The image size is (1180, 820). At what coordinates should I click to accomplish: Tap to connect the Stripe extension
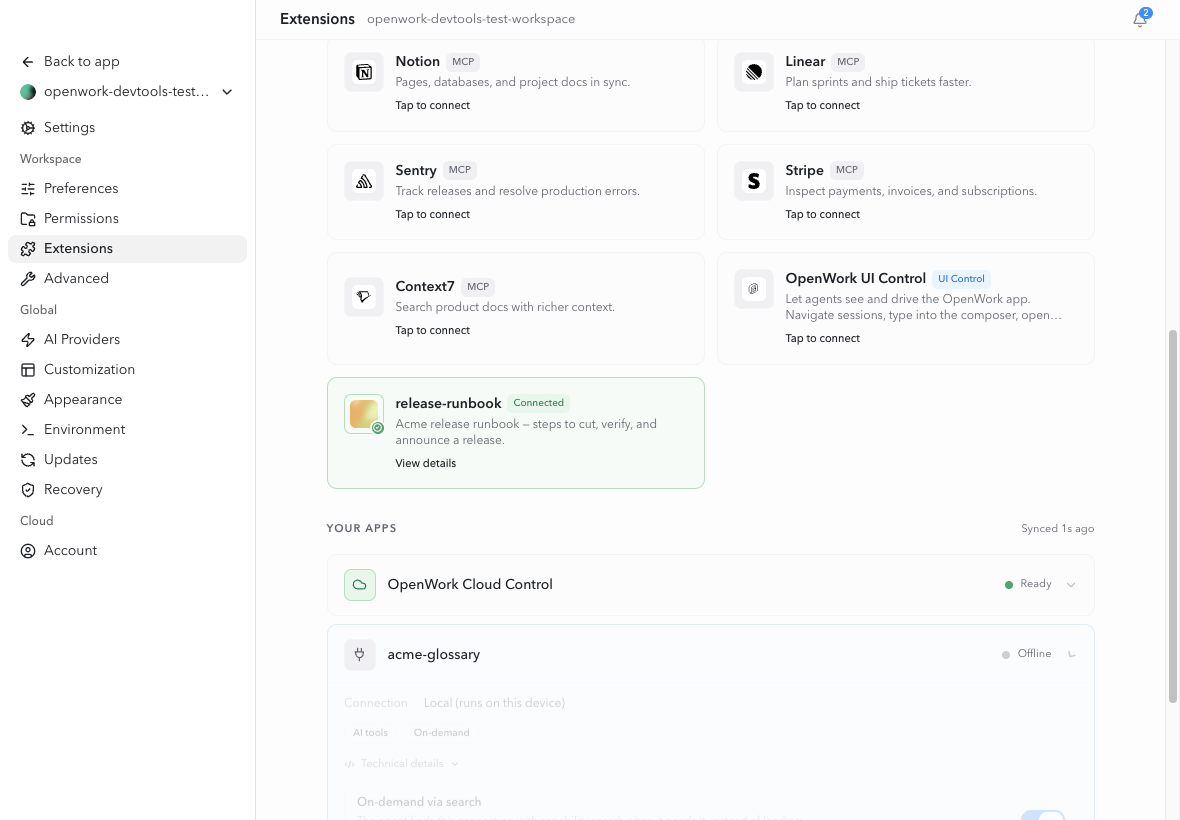click(823, 214)
